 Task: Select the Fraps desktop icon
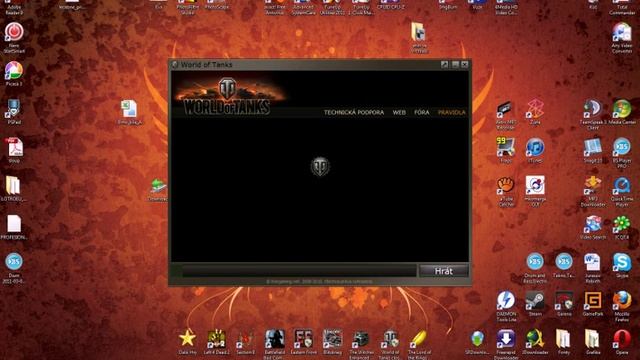(x=505, y=147)
